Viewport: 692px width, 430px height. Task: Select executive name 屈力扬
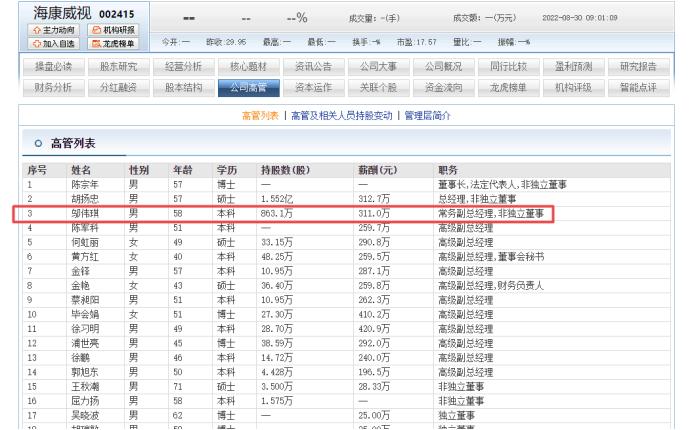85,401
